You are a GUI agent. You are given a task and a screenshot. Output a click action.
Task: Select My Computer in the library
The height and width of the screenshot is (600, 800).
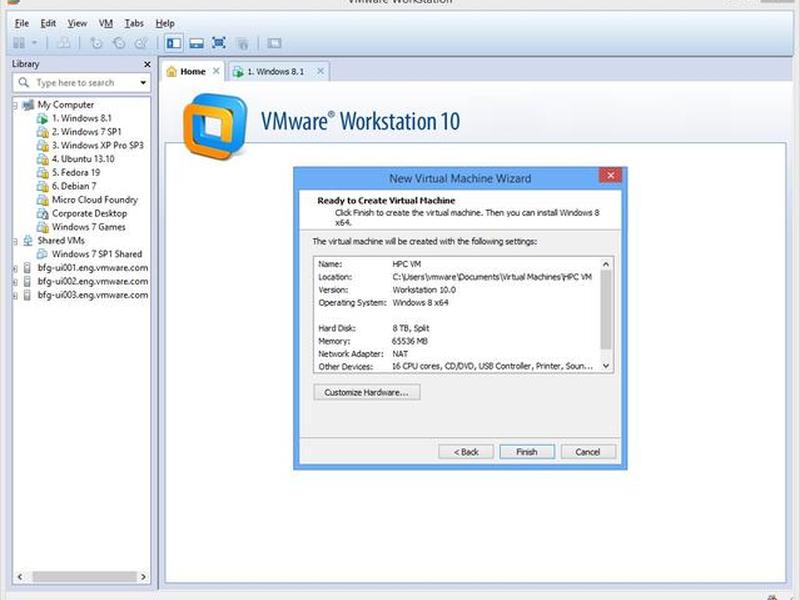tap(65, 105)
